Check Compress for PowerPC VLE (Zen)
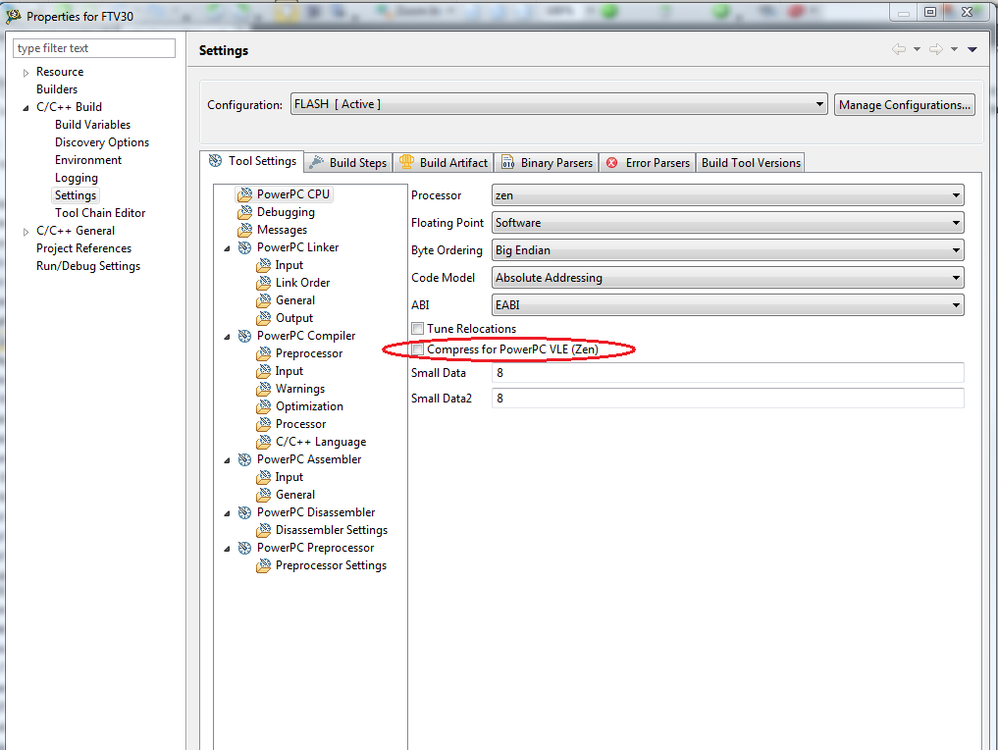 [x=418, y=350]
